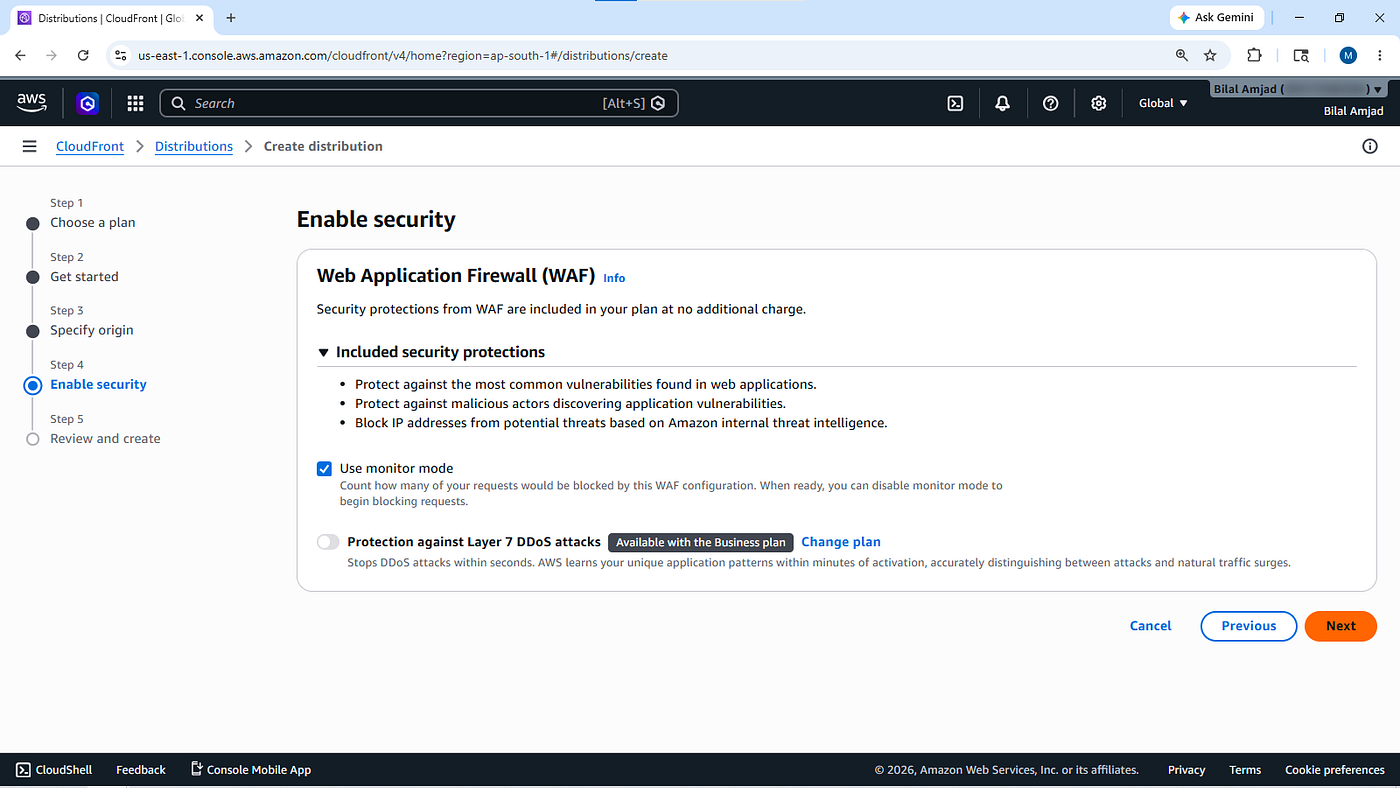Go to Step 2 Get started
This screenshot has width=1400, height=788.
click(x=84, y=277)
